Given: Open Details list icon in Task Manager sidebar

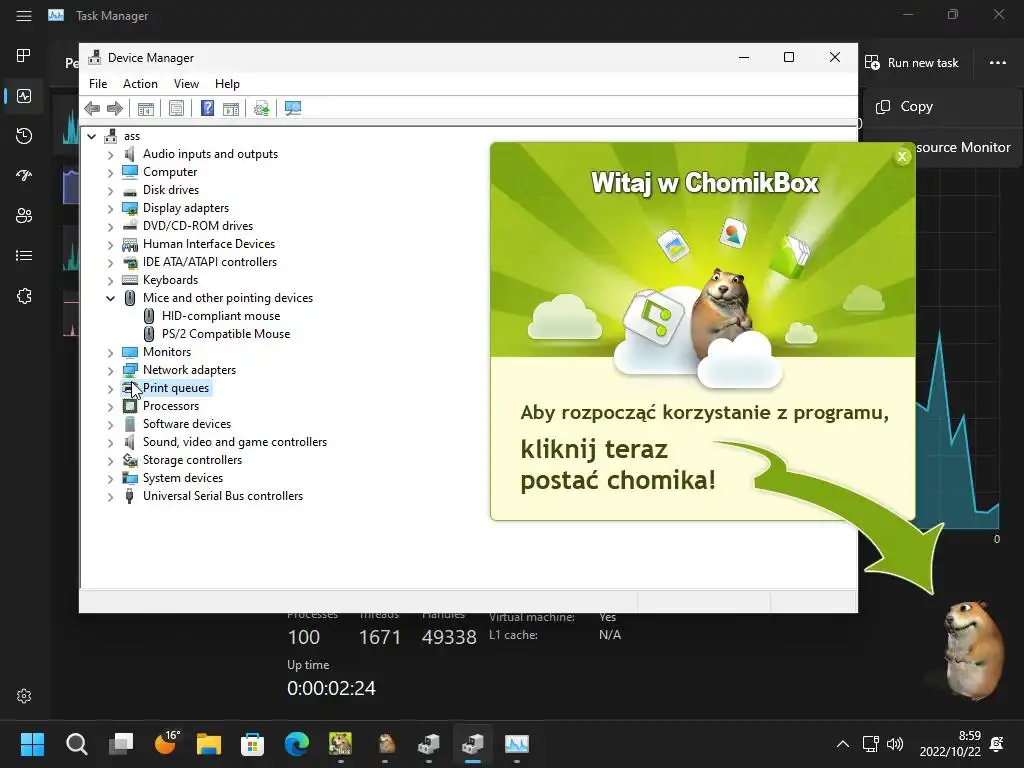Looking at the screenshot, I should click(24, 255).
